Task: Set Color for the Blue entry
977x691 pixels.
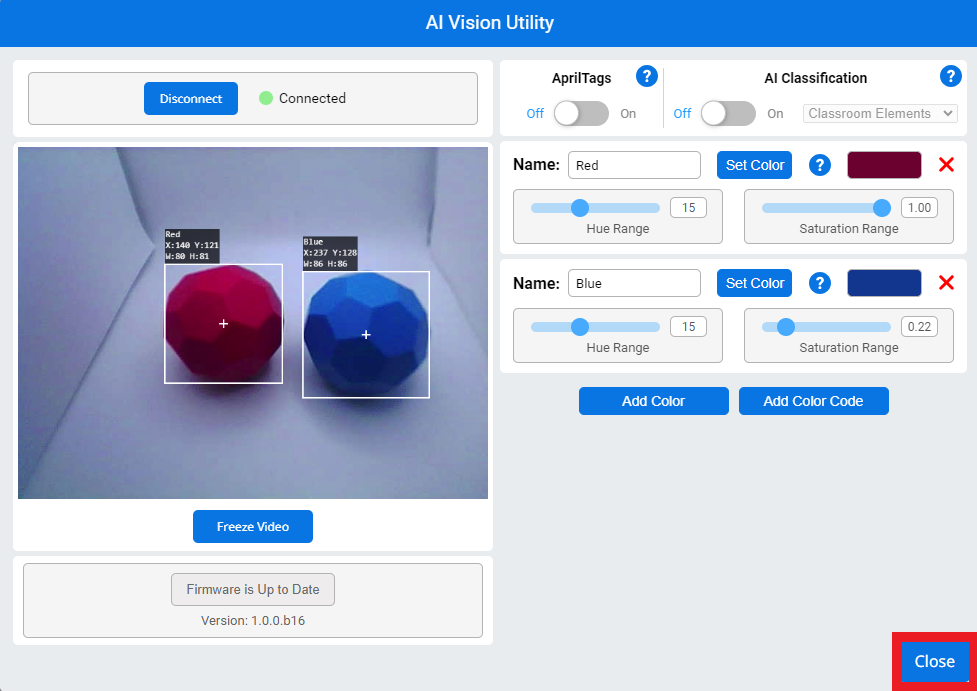Action: (754, 282)
